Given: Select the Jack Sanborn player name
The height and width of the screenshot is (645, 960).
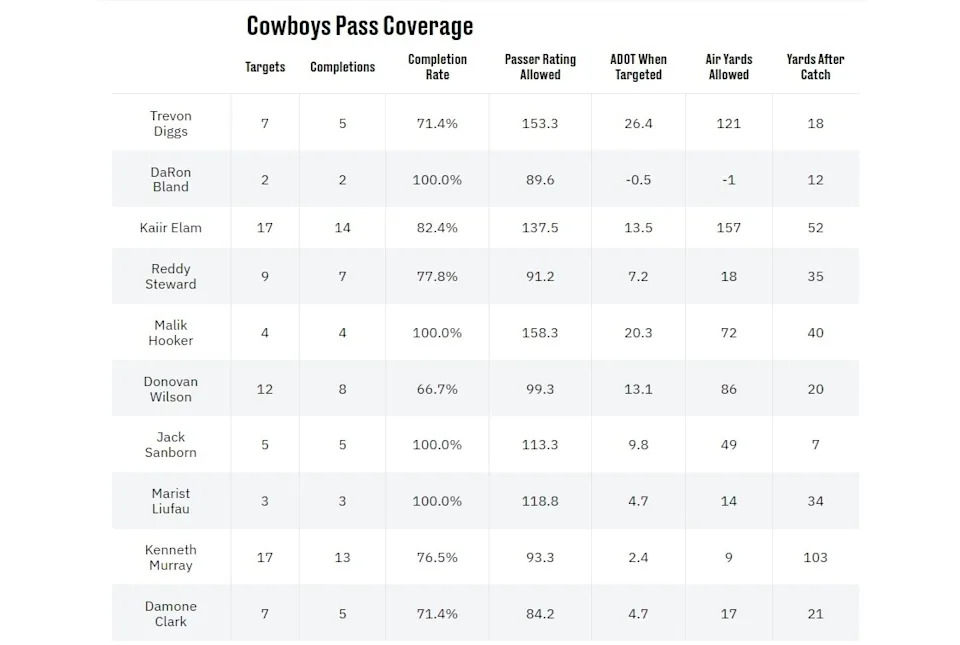Looking at the screenshot, I should [171, 445].
